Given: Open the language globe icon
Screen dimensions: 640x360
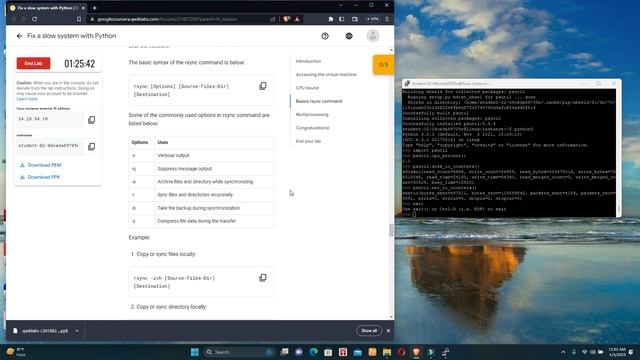Looking at the screenshot, I should click(x=349, y=36).
